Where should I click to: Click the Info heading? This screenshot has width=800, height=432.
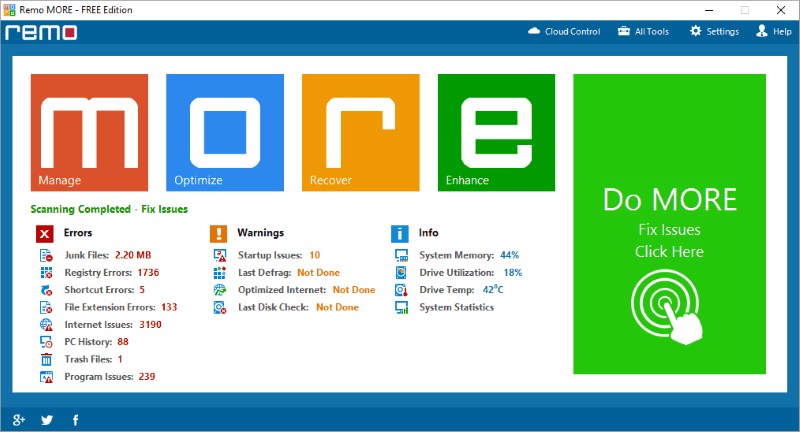[x=429, y=233]
